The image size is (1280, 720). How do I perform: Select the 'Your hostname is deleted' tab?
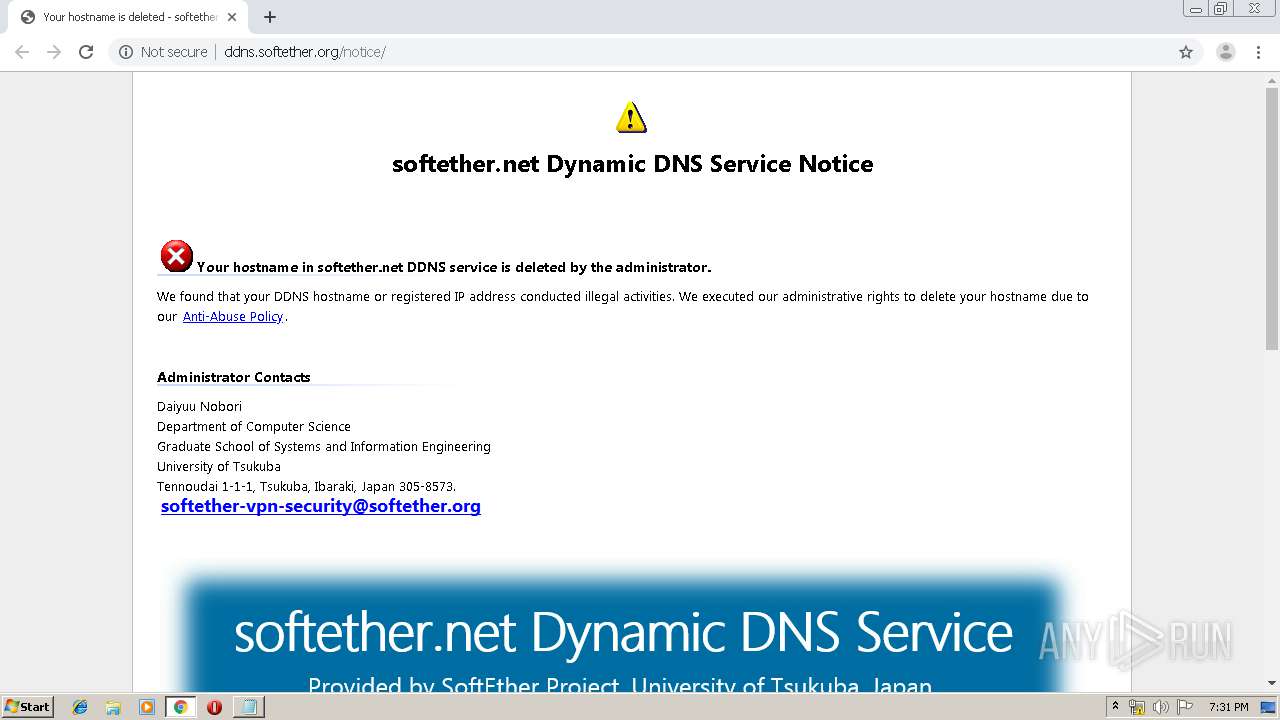[x=127, y=17]
